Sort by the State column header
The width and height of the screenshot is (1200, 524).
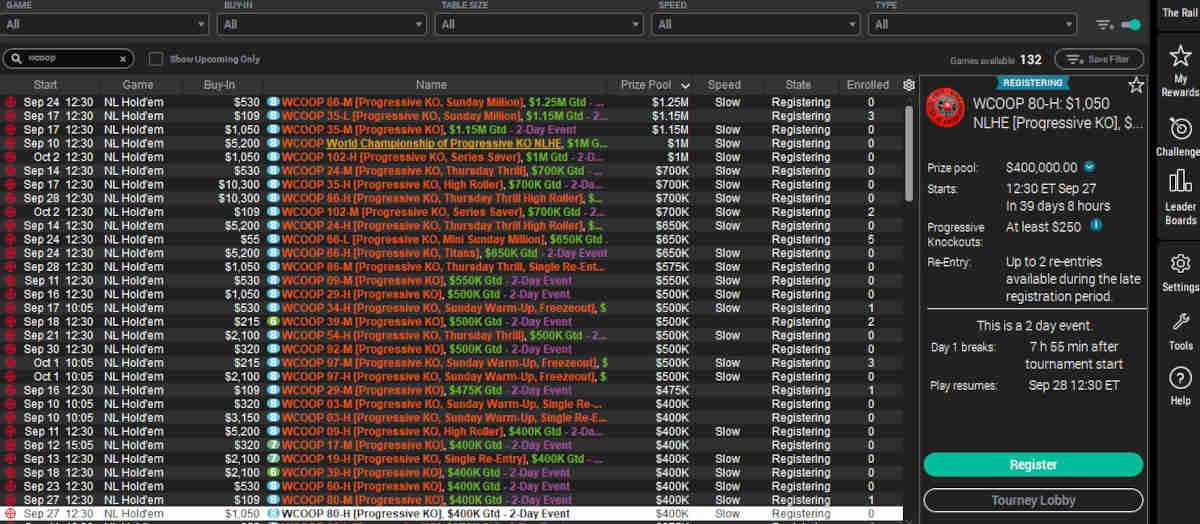798,85
